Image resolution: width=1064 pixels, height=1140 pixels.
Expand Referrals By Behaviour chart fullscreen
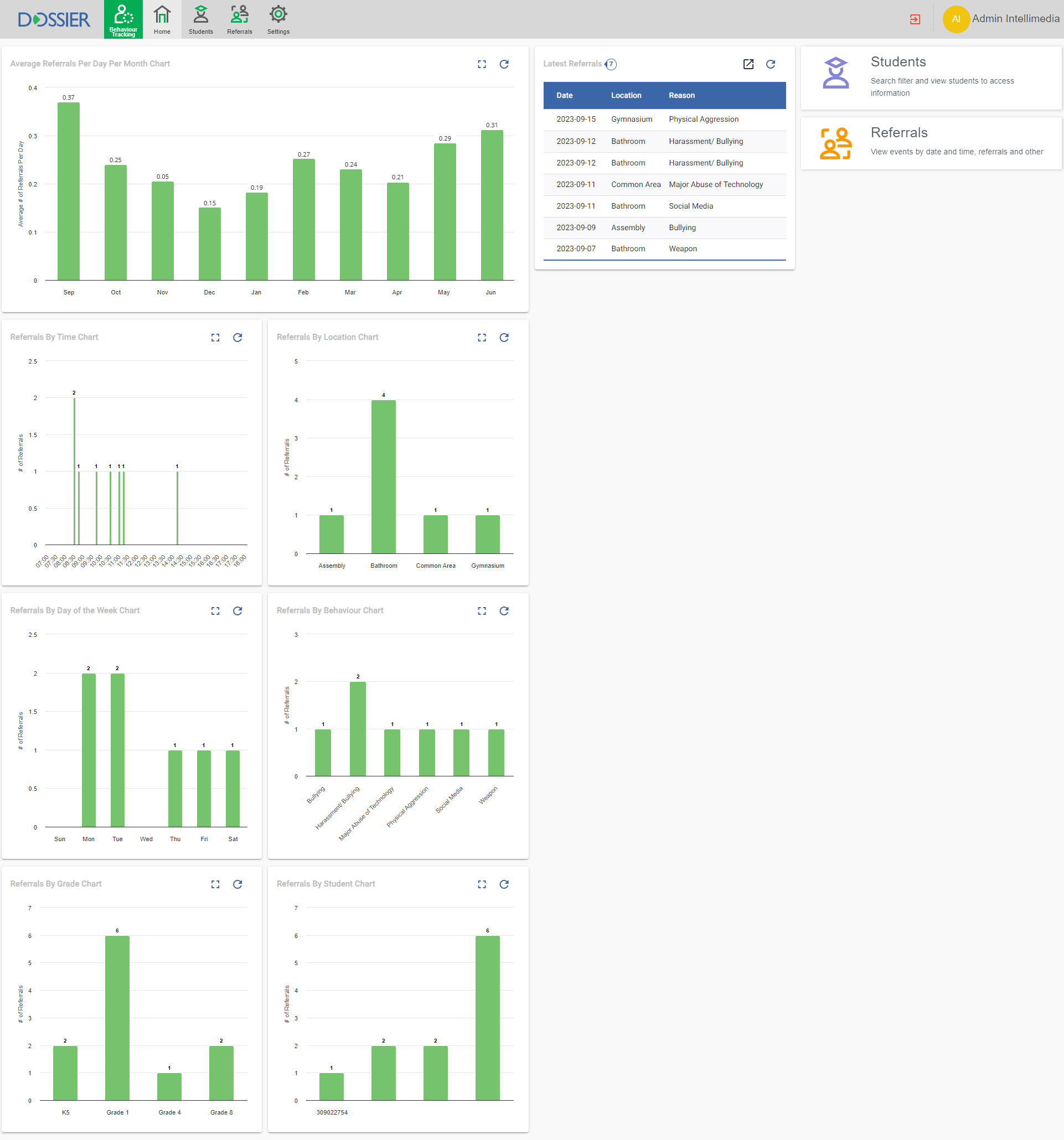point(482,611)
